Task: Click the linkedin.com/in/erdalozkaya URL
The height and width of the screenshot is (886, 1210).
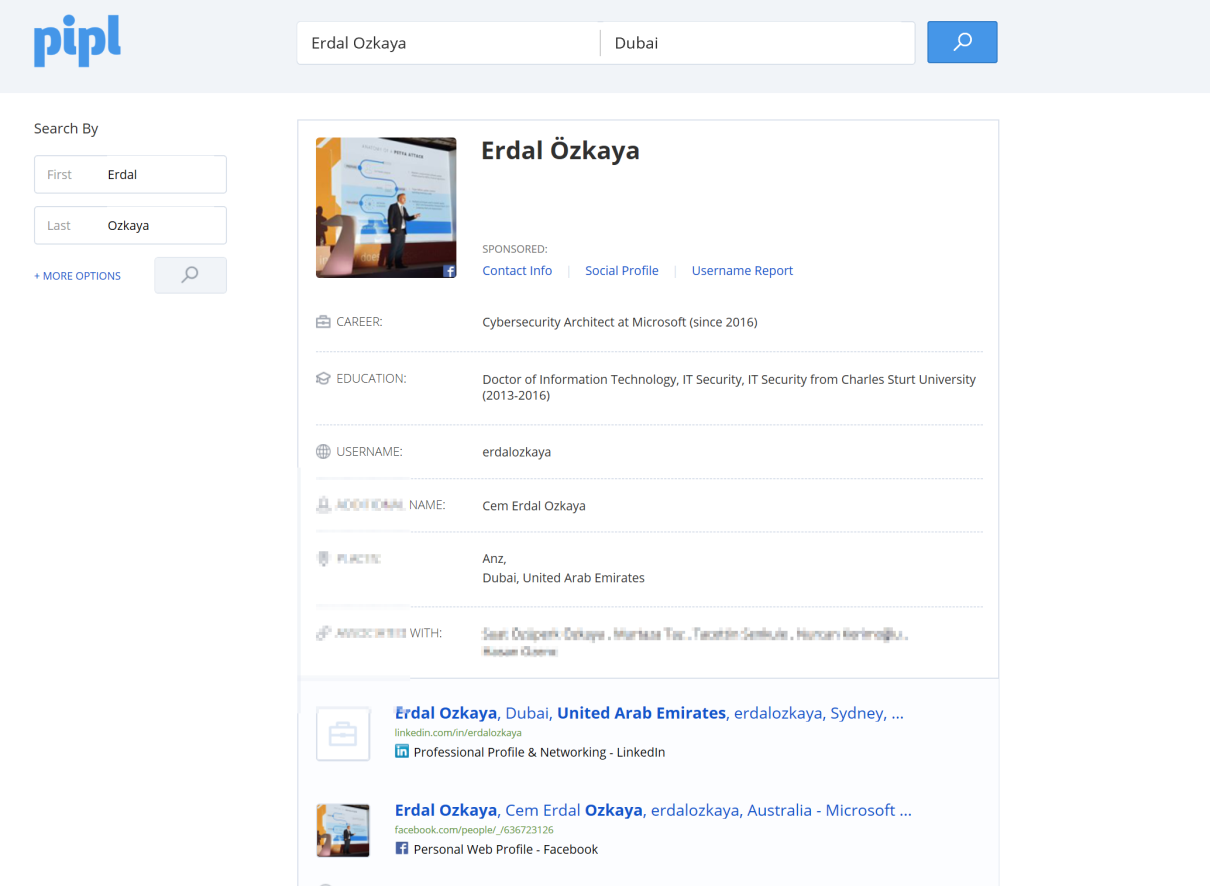Action: click(x=458, y=733)
